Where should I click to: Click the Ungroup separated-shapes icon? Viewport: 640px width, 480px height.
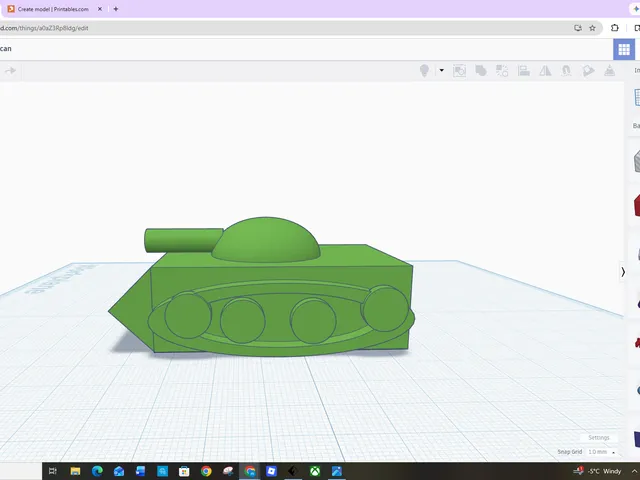pos(502,71)
